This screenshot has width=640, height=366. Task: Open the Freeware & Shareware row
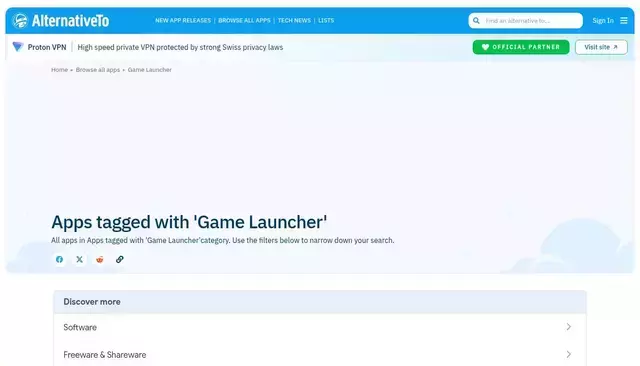320,354
